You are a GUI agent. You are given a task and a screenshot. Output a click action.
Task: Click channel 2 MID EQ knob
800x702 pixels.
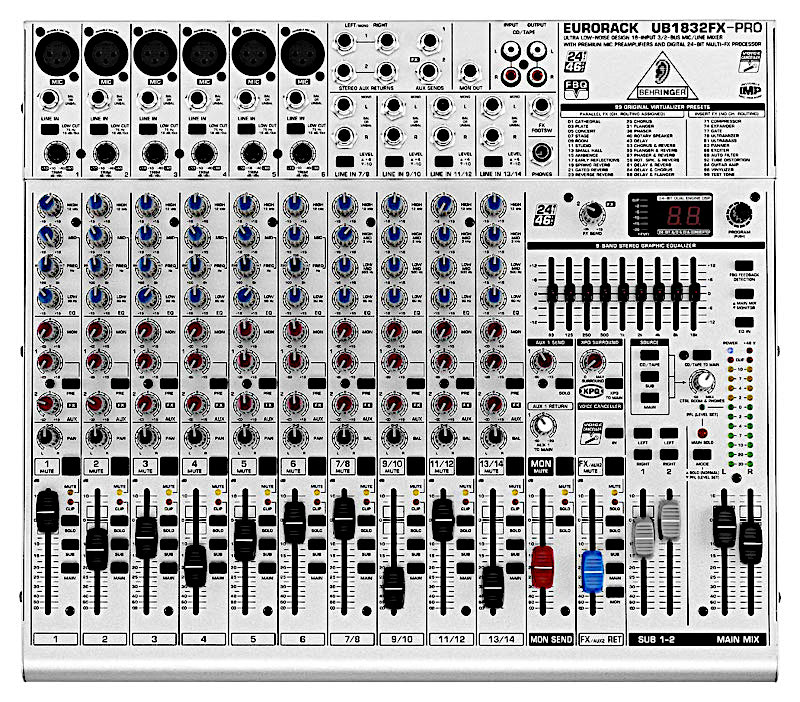pos(98,236)
